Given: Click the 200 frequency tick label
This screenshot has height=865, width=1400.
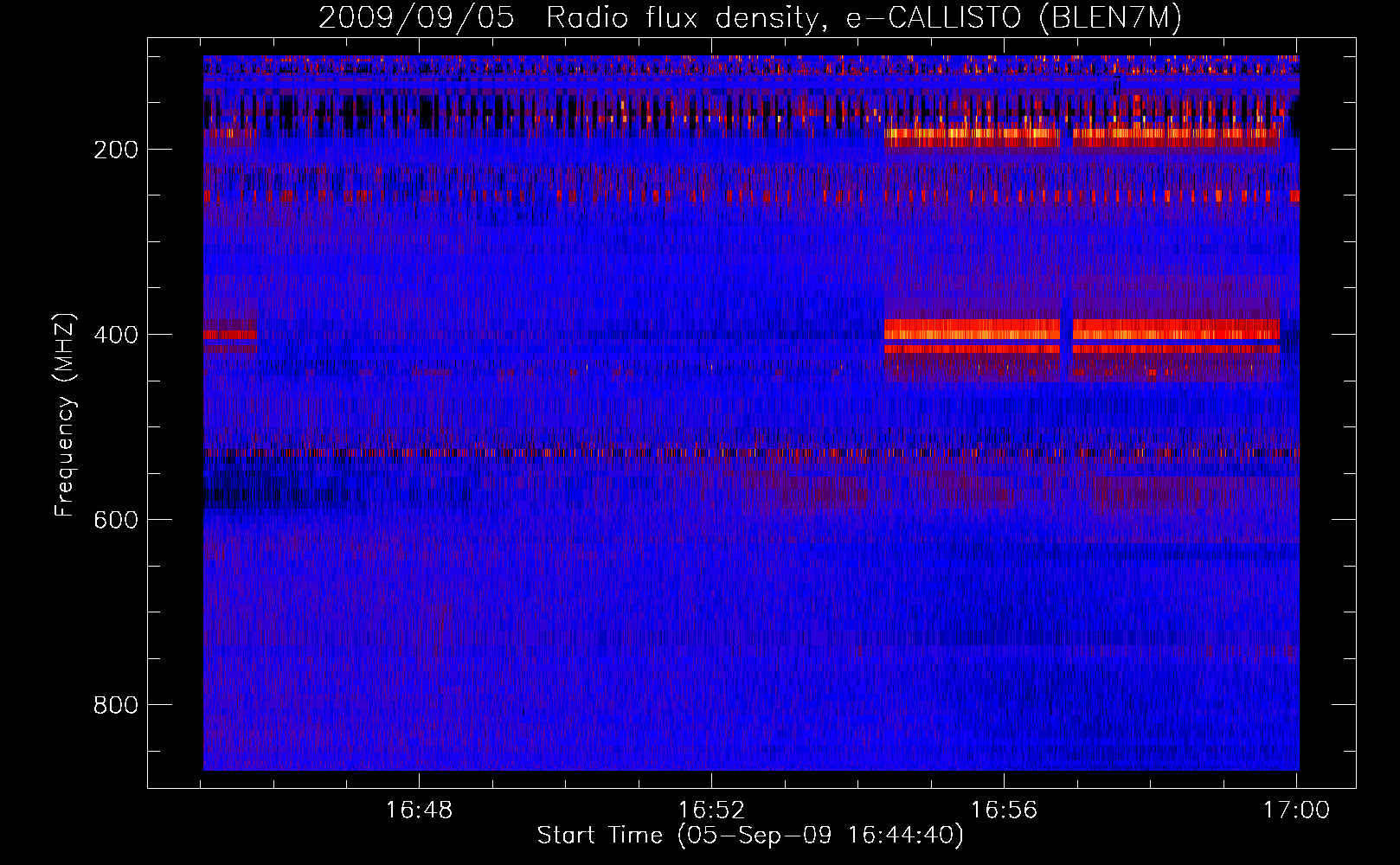Looking at the screenshot, I should tap(116, 150).
